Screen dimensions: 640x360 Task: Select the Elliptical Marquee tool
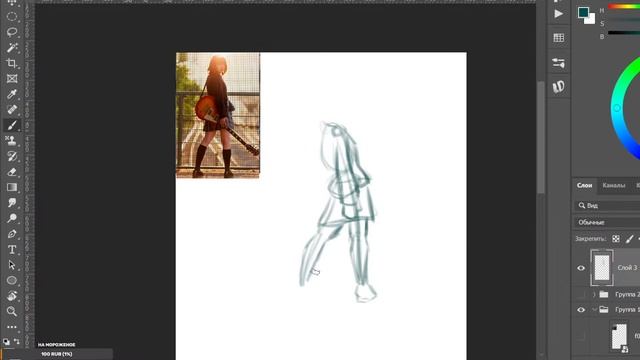(12, 16)
